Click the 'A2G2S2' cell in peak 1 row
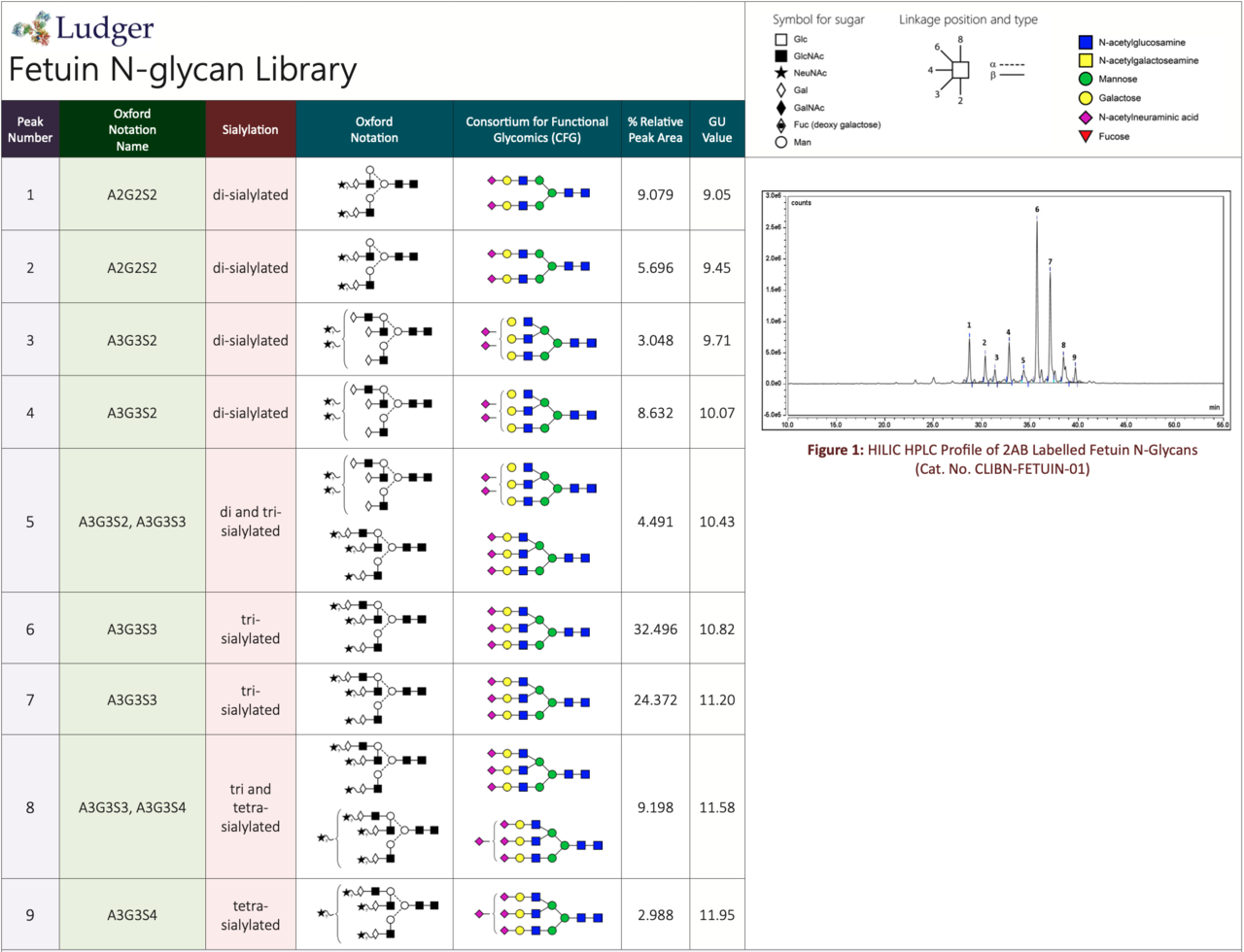This screenshot has height=952, width=1244. tap(132, 194)
